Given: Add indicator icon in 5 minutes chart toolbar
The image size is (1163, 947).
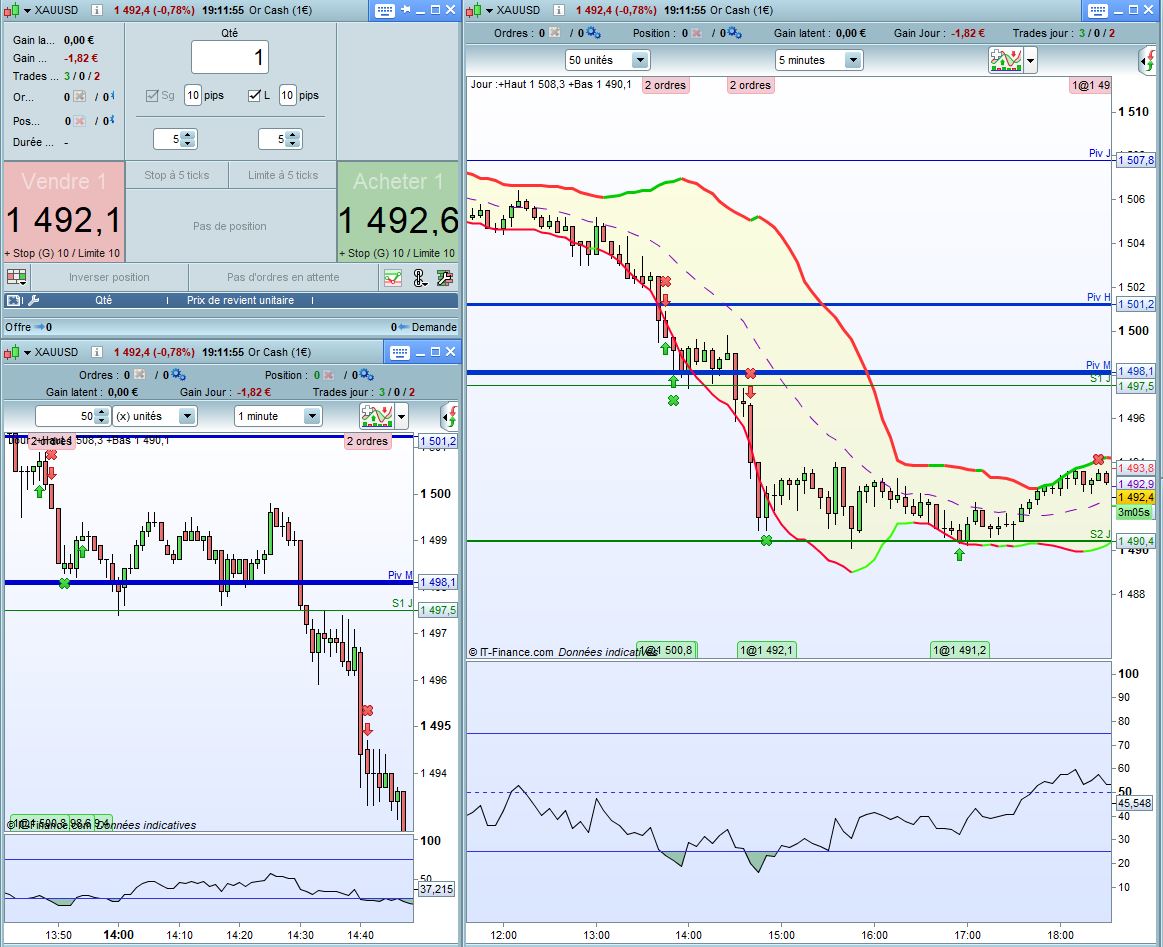Looking at the screenshot, I should (1006, 60).
